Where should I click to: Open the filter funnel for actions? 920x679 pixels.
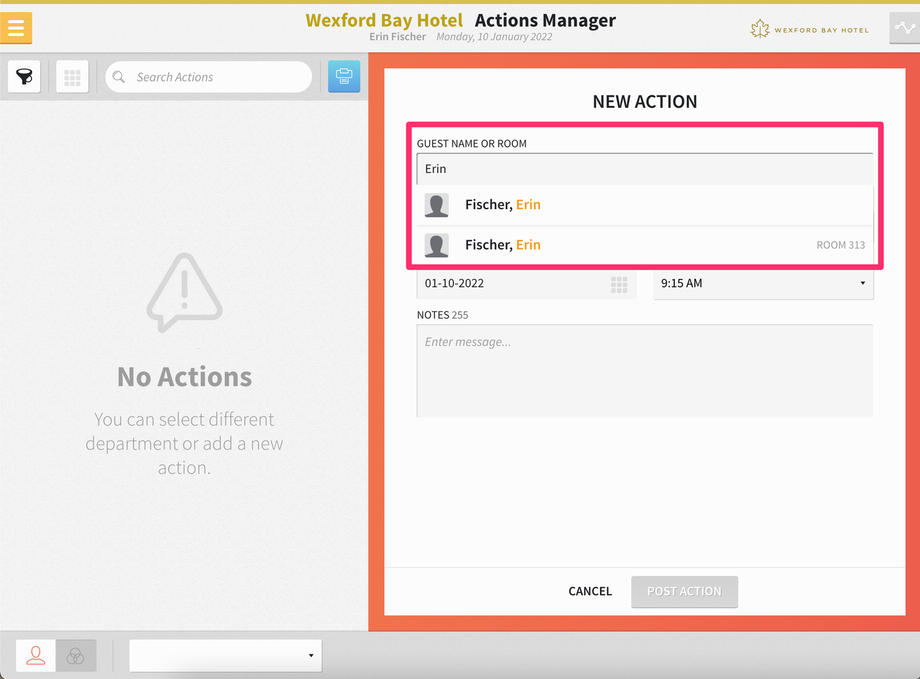coord(24,76)
